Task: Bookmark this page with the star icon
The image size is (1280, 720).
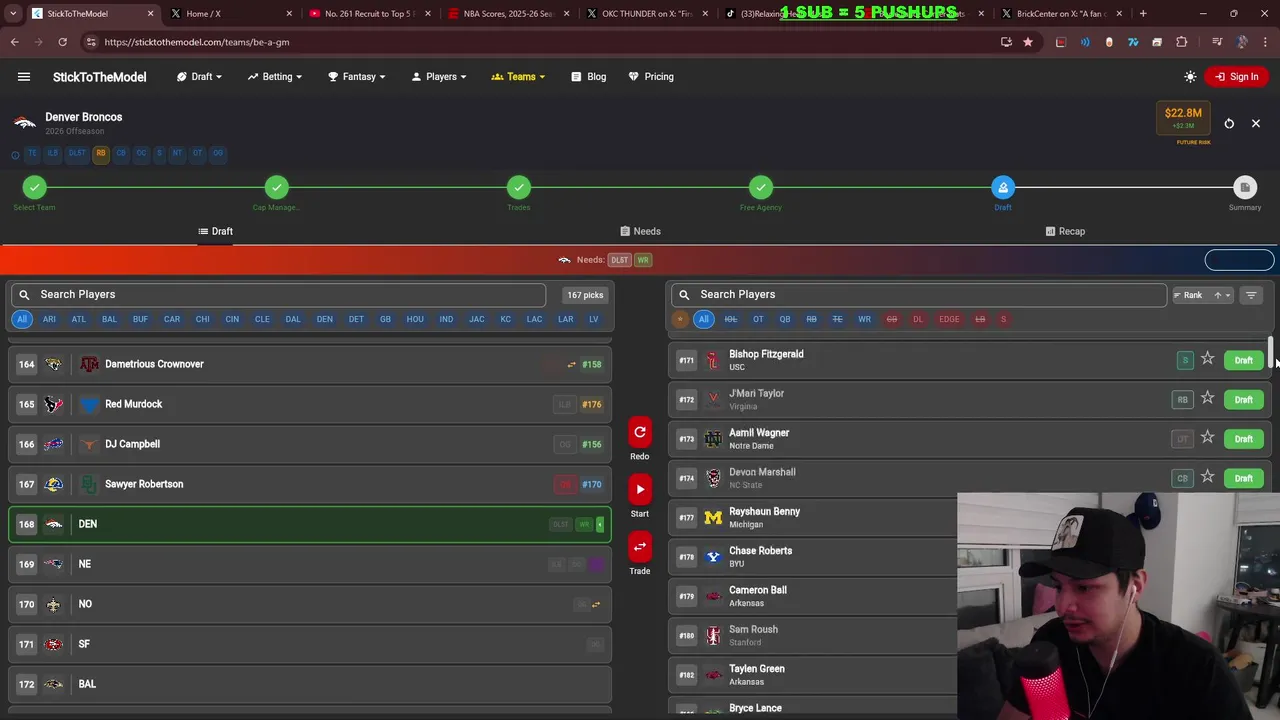Action: [x=1027, y=42]
